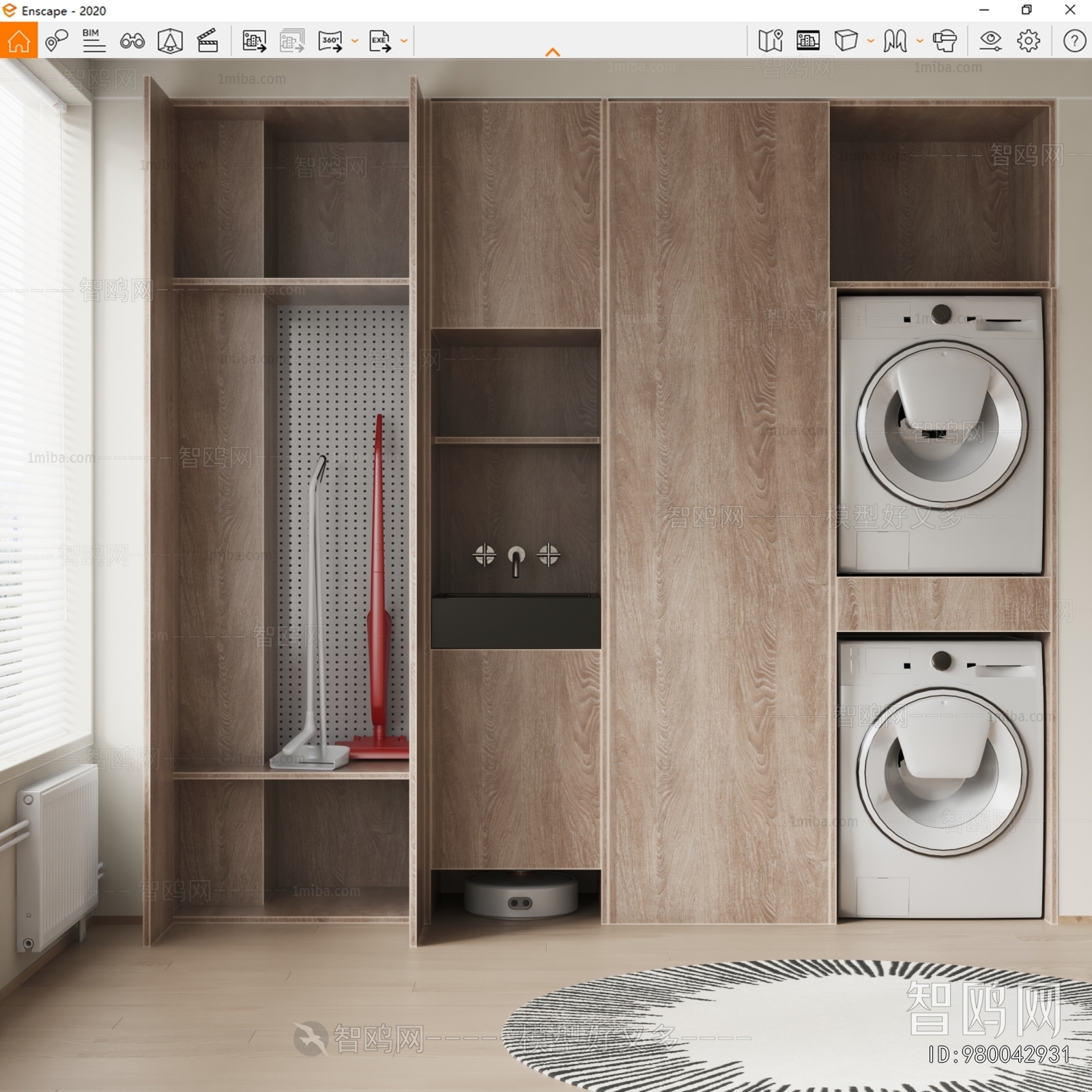This screenshot has width=1092, height=1092.
Task: Click the orange Home button
Action: [x=18, y=40]
